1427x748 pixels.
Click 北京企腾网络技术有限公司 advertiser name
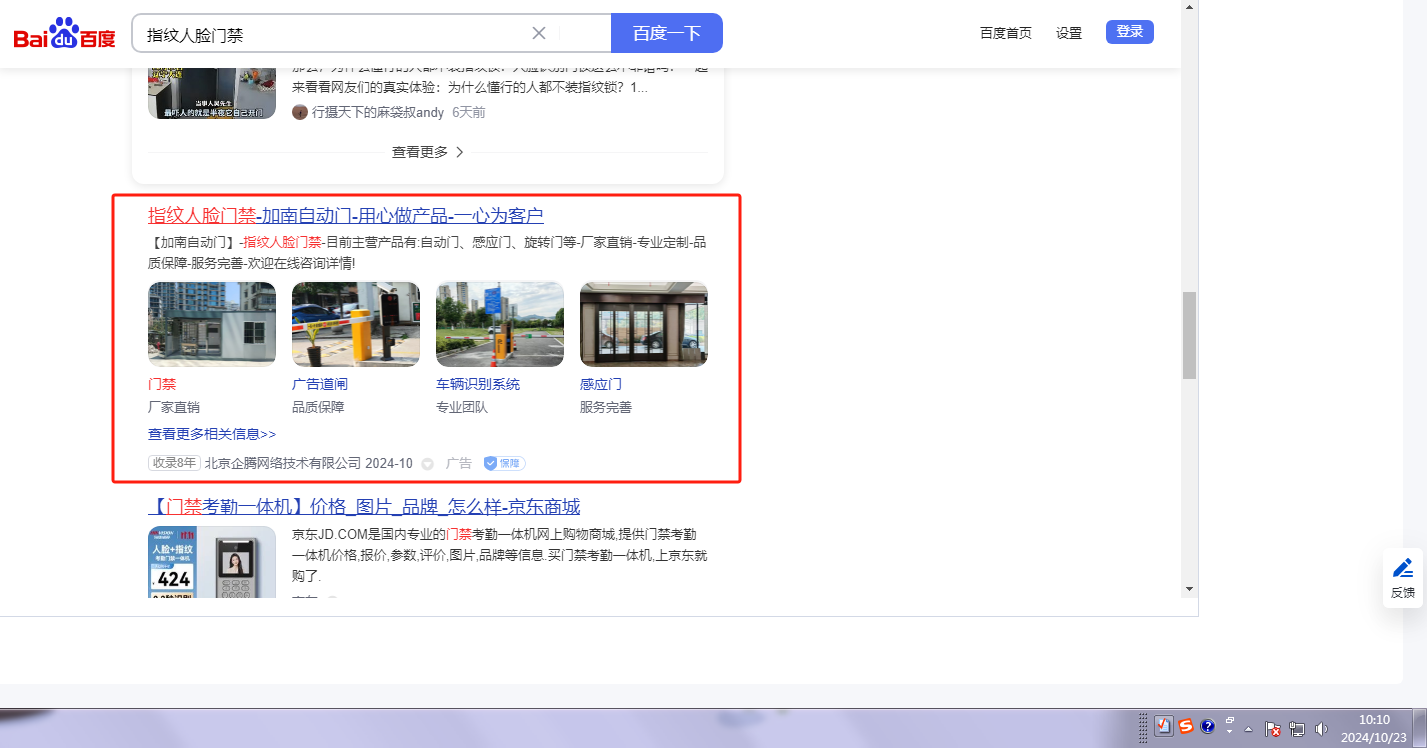point(283,463)
